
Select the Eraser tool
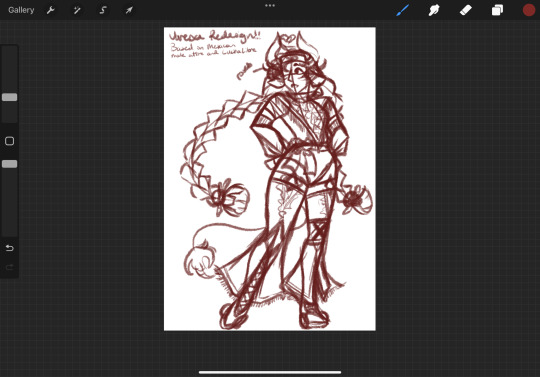pos(466,10)
